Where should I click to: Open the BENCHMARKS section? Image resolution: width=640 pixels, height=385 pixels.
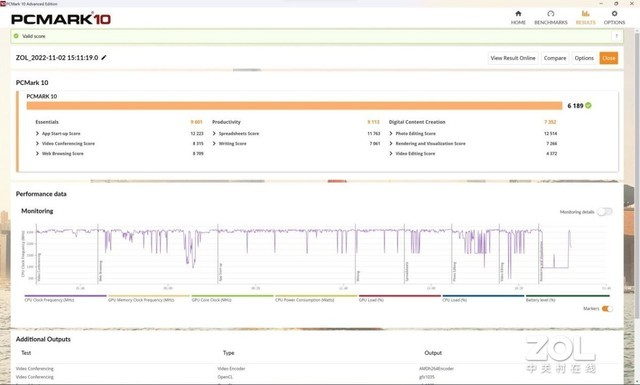(x=551, y=18)
